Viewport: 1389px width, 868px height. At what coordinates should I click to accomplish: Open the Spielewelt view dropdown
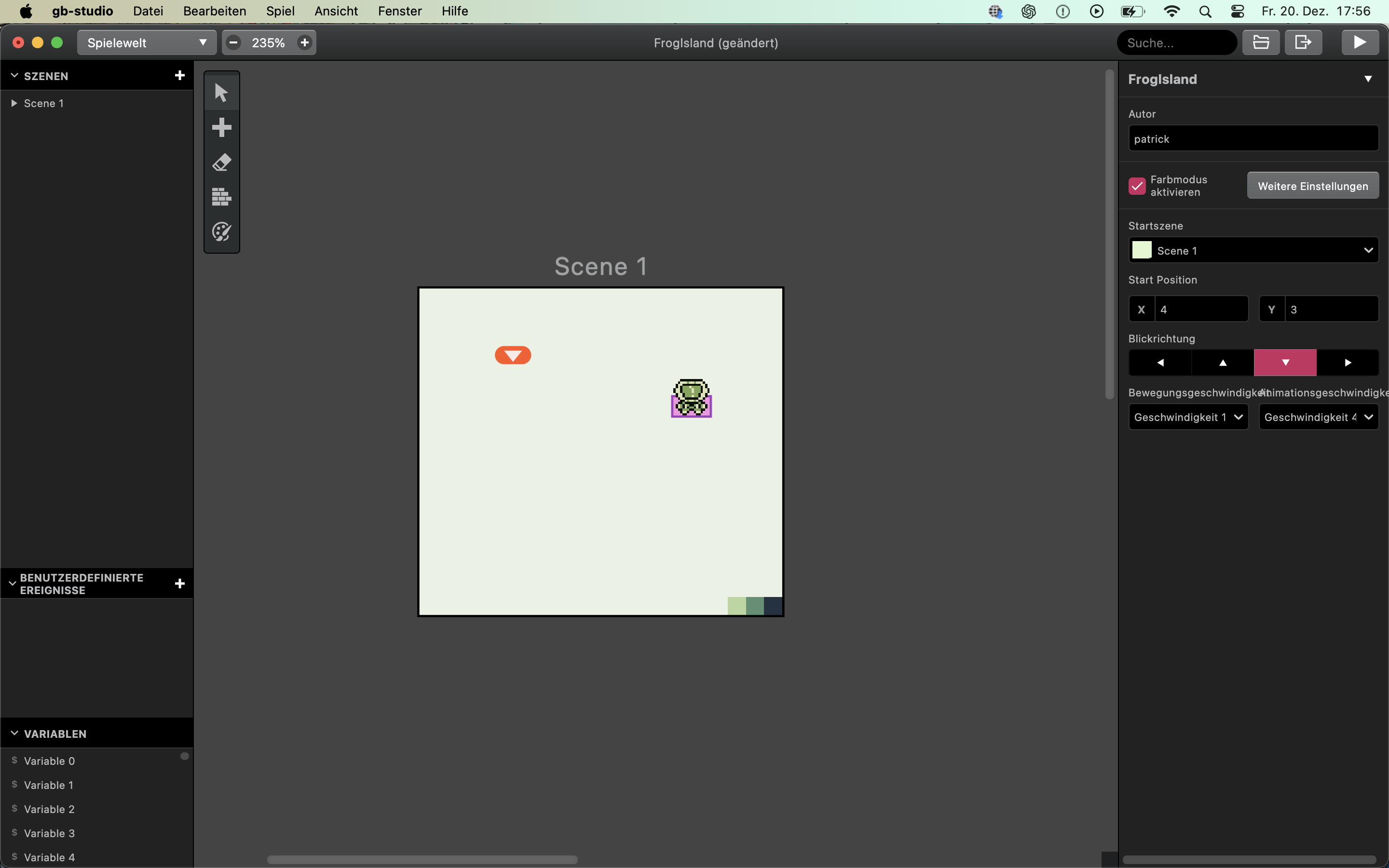click(146, 42)
